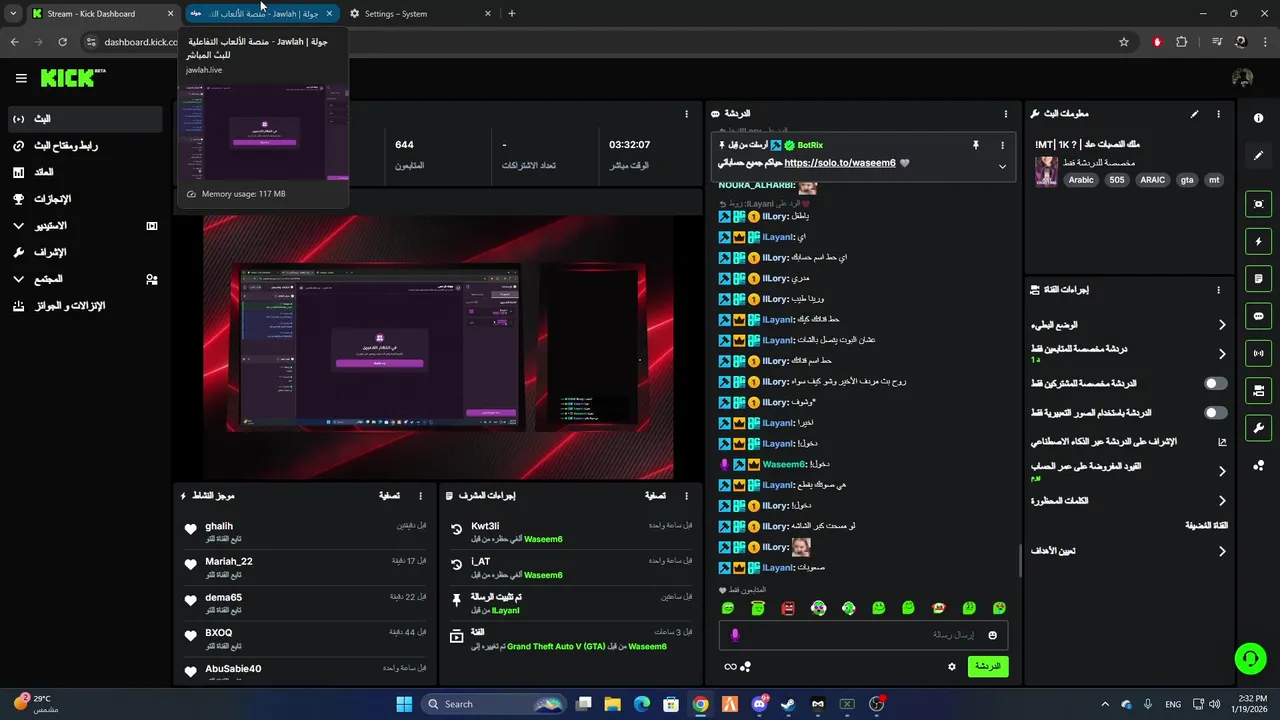Toggle the lightning bolt panel icon

tap(1258, 241)
